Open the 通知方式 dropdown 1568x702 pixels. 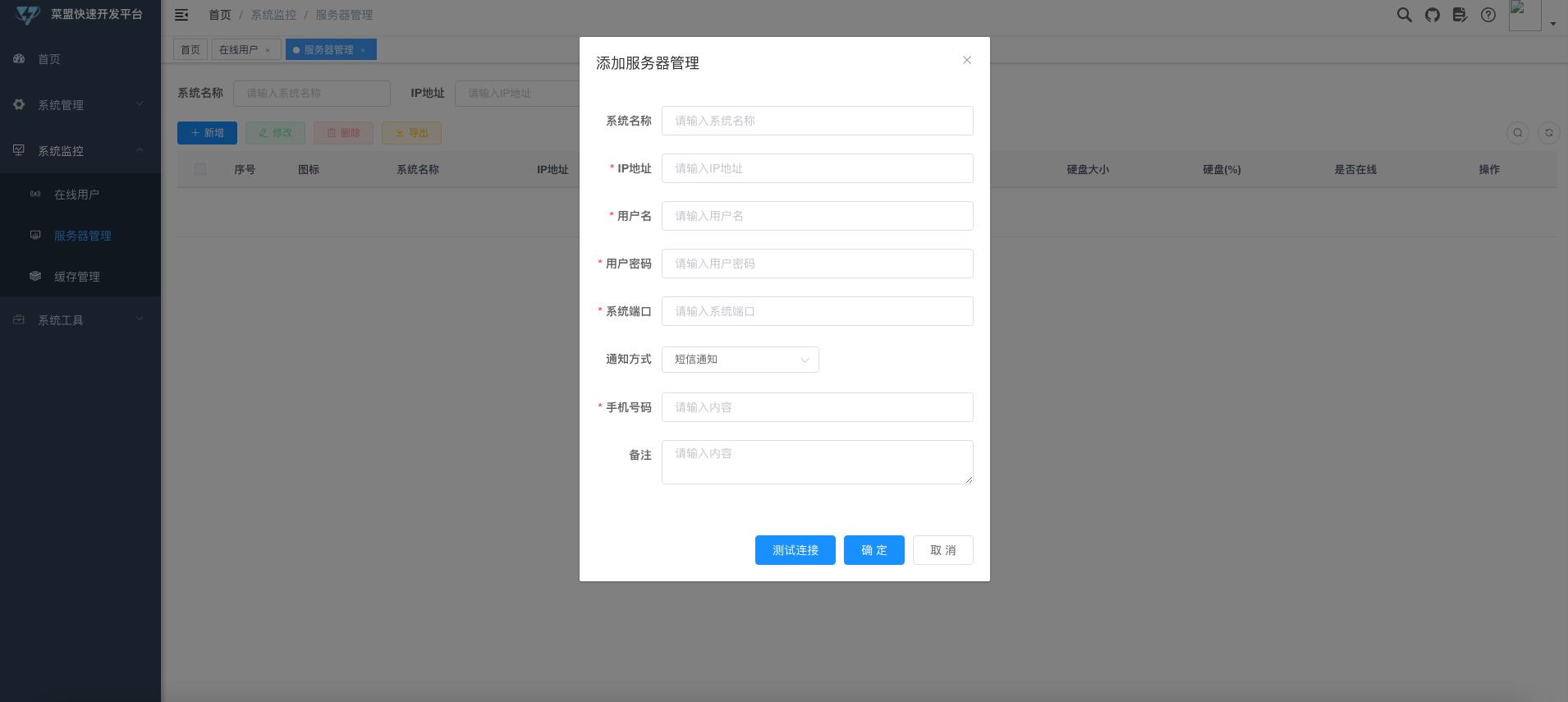point(740,360)
